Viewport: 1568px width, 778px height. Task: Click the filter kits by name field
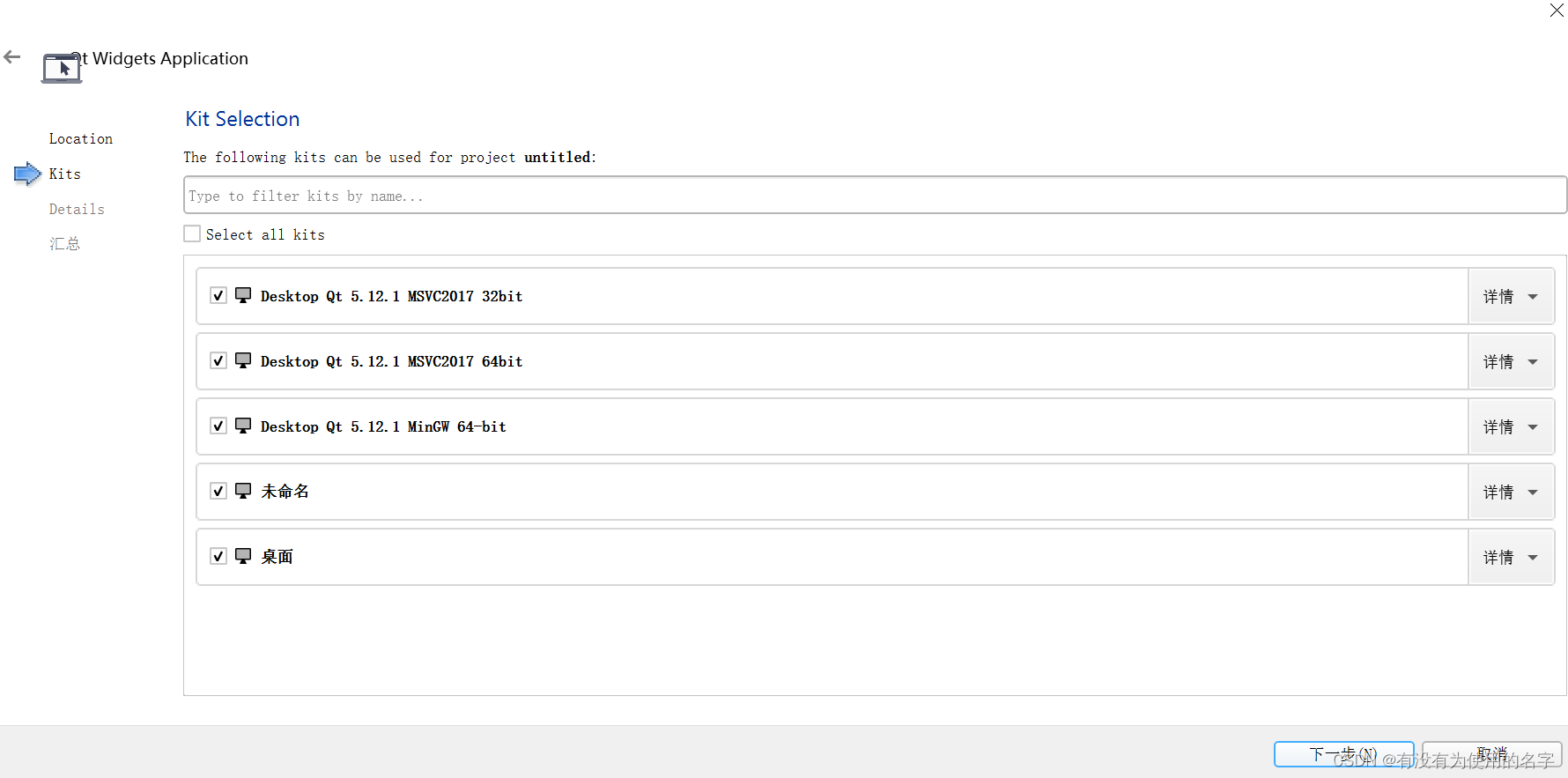(875, 195)
